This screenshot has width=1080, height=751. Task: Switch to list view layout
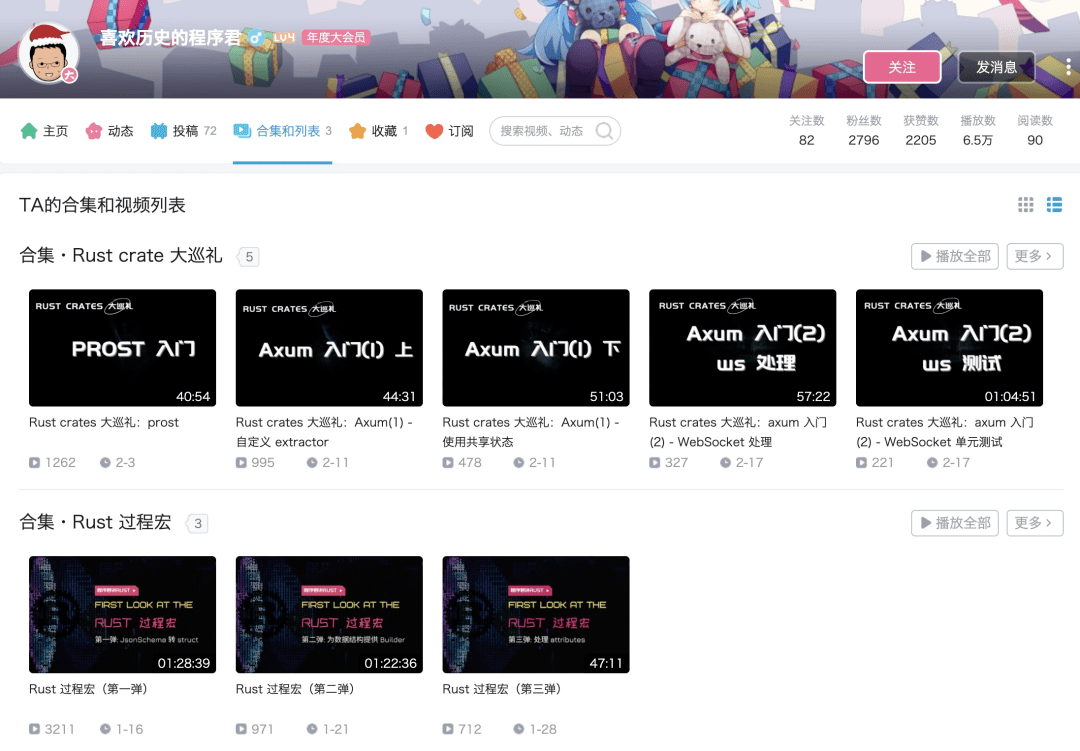pyautogui.click(x=1054, y=205)
